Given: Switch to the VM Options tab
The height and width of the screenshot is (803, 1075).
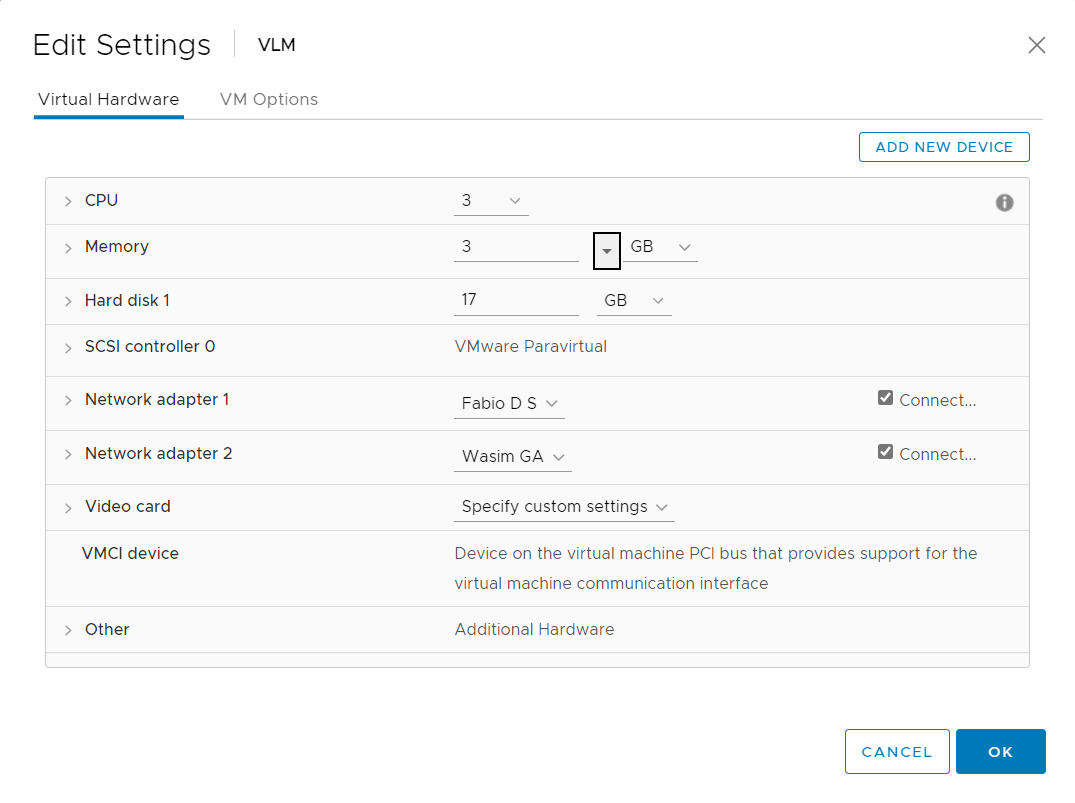Looking at the screenshot, I should [269, 99].
